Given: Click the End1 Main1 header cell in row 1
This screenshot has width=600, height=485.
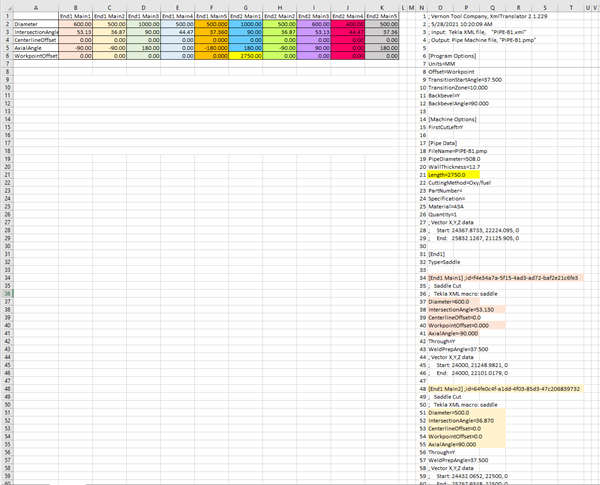Looking at the screenshot, I should [75, 16].
